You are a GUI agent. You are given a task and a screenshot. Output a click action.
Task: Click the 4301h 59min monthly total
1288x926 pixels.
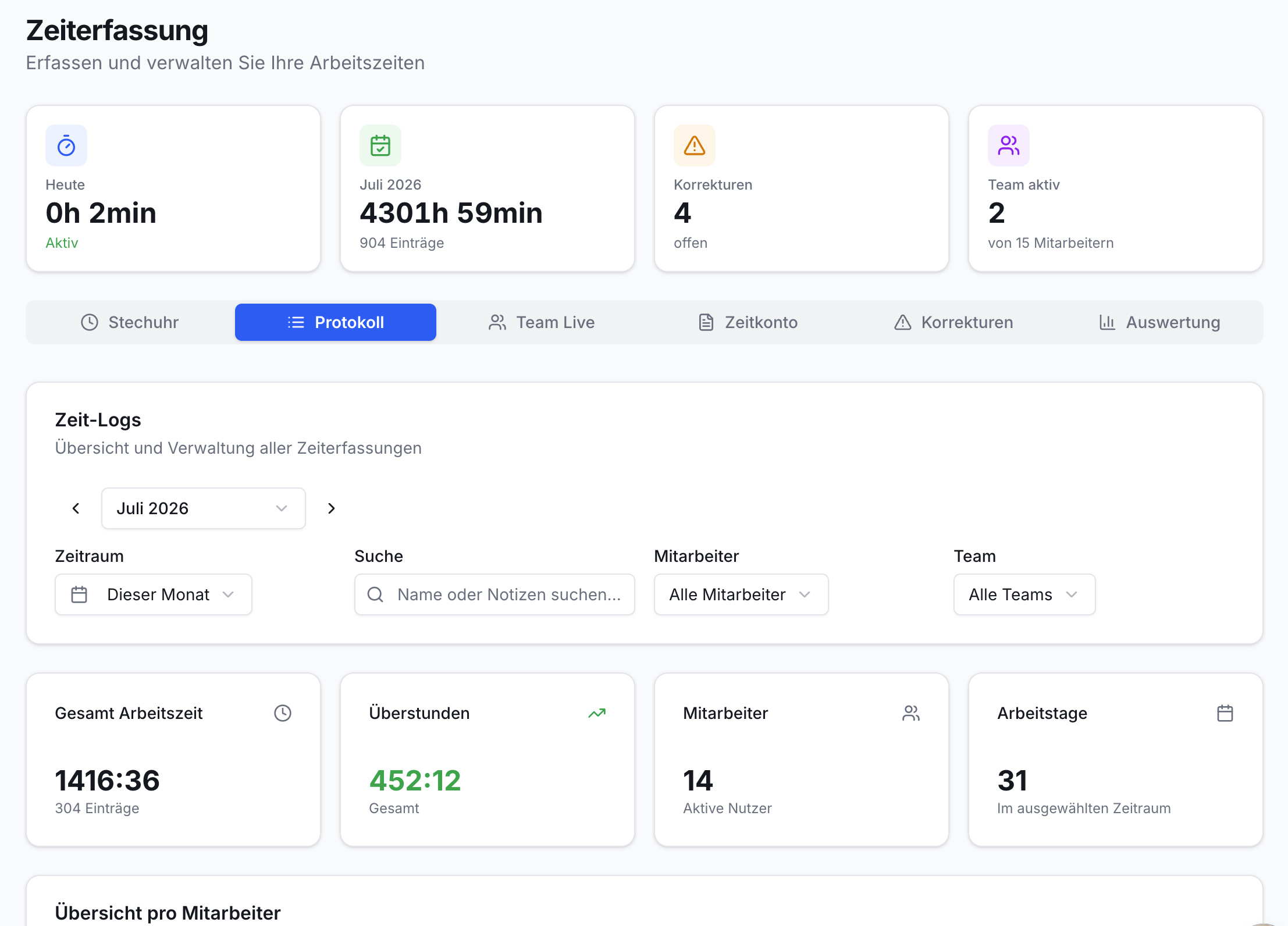451,213
